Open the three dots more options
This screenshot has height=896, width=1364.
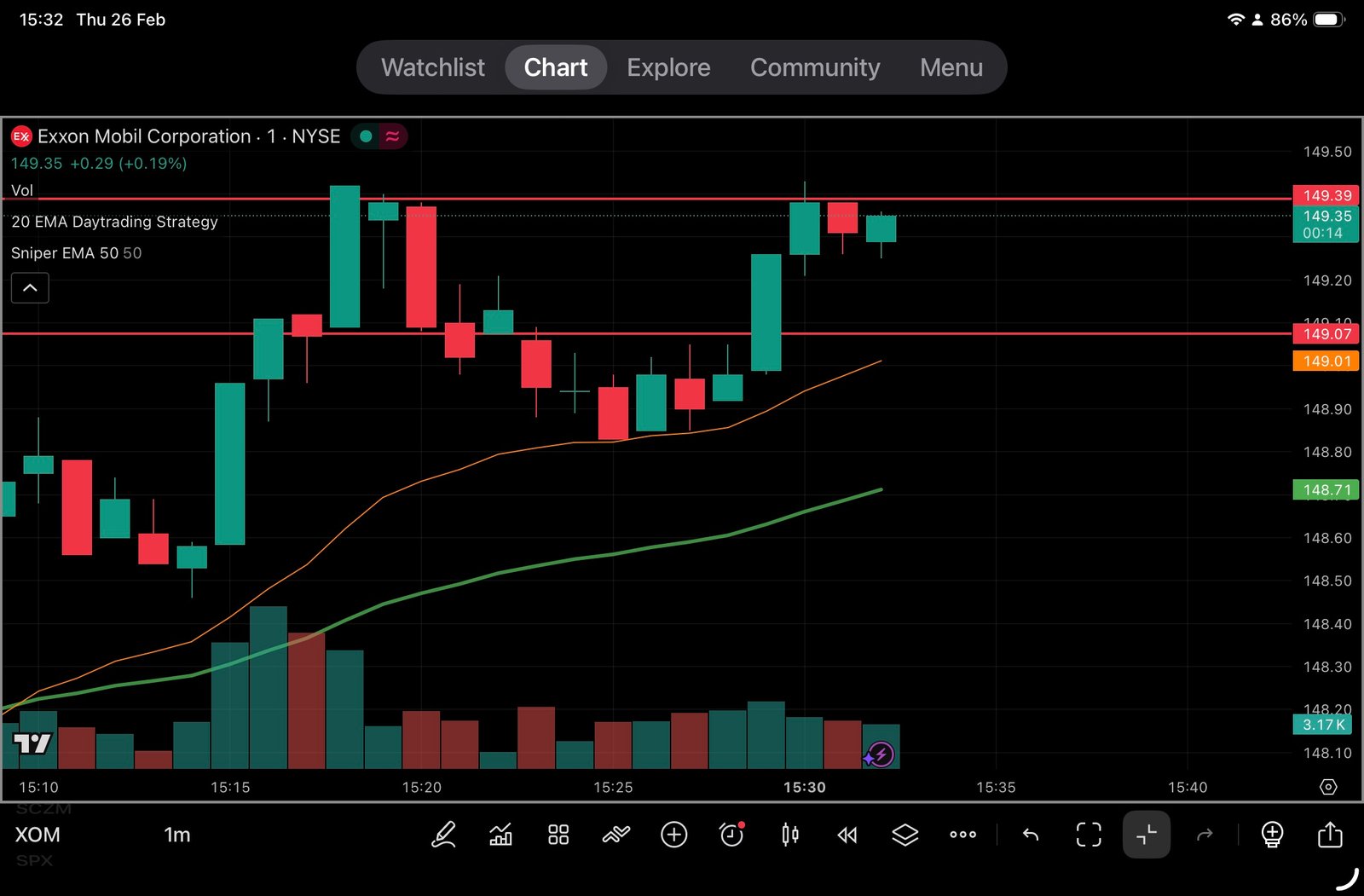(962, 835)
